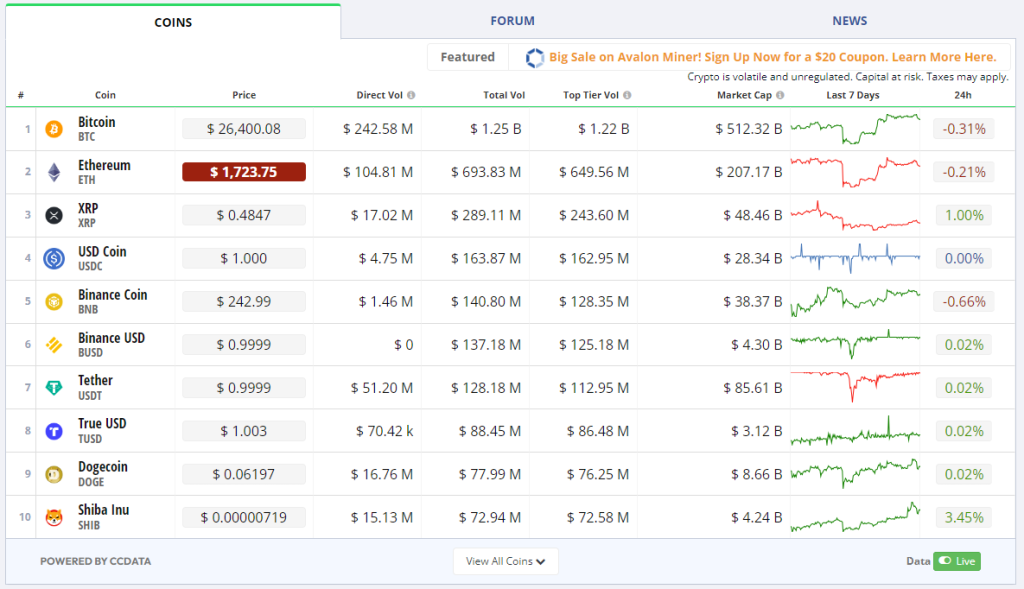The height and width of the screenshot is (589, 1024).
Task: Click info icon next to Direct Vol
Action: 411,96
